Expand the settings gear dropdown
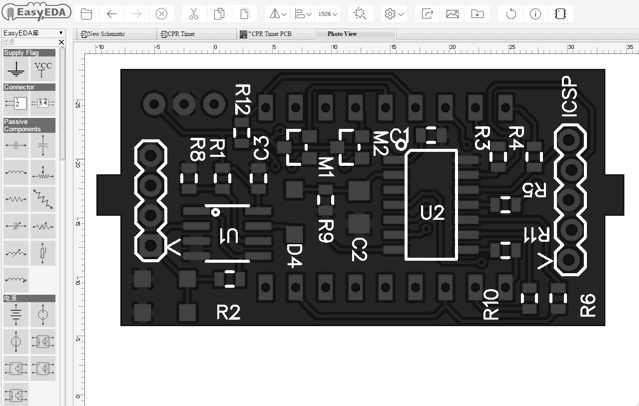 tap(393, 15)
